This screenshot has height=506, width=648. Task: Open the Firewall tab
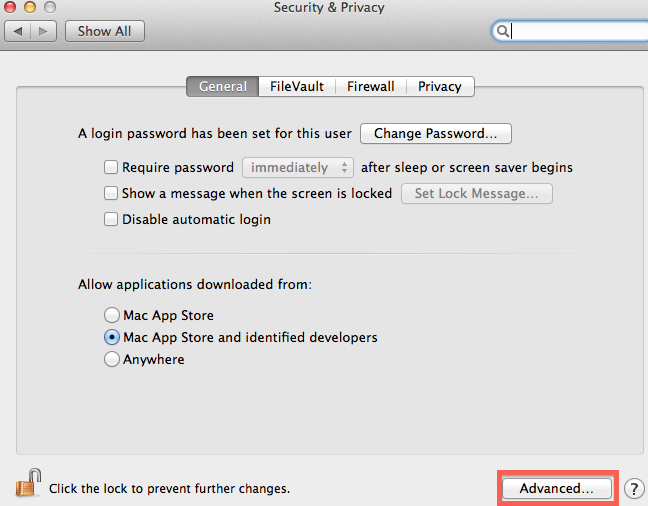click(x=371, y=86)
